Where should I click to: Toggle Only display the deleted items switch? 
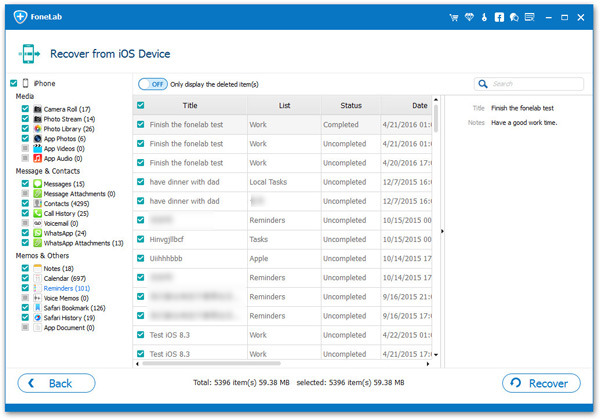point(153,84)
